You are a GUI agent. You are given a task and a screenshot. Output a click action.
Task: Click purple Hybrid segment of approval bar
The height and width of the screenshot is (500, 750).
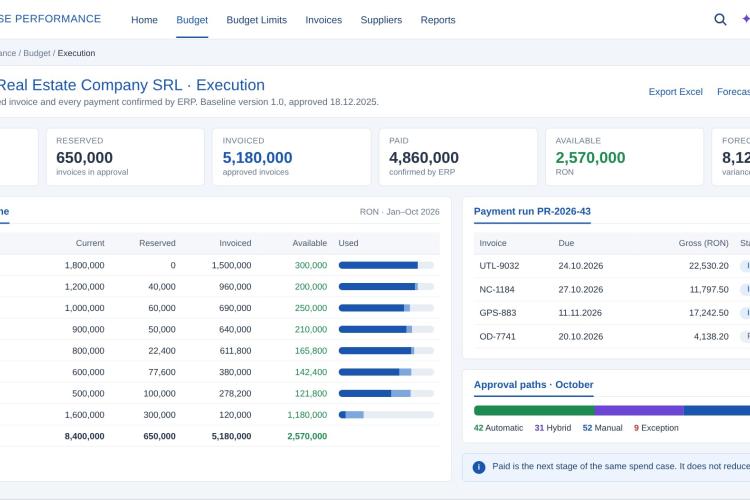(639, 411)
